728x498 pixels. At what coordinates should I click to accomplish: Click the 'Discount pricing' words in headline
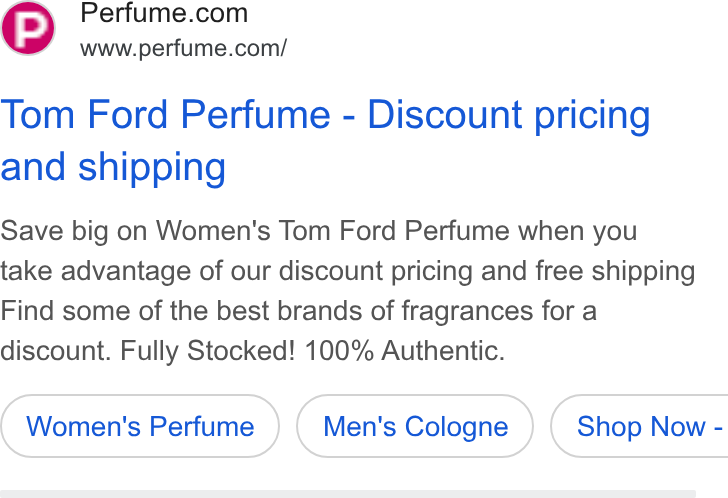[x=509, y=115]
